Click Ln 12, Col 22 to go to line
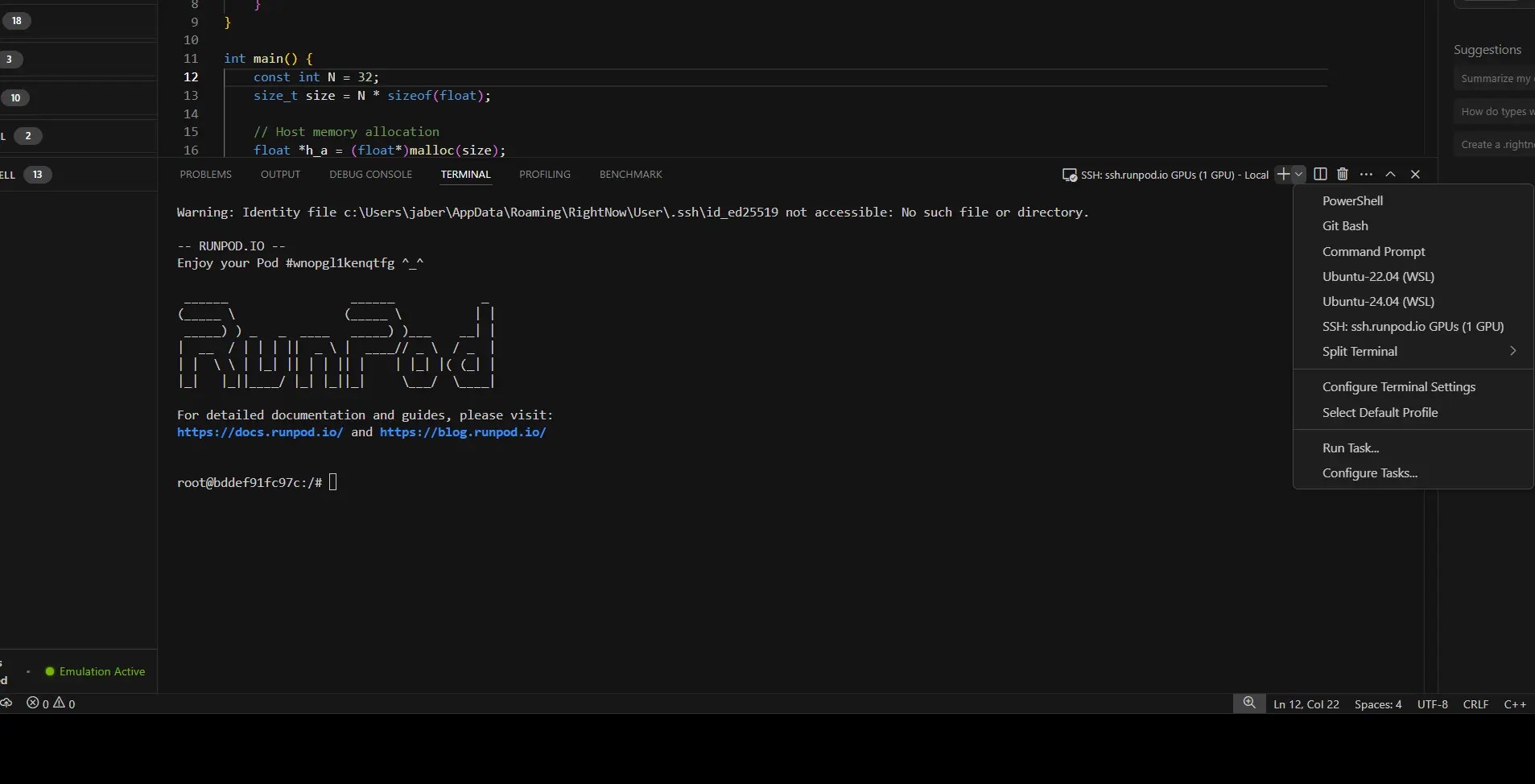Screen dimensions: 1535x784 [x=1306, y=703]
